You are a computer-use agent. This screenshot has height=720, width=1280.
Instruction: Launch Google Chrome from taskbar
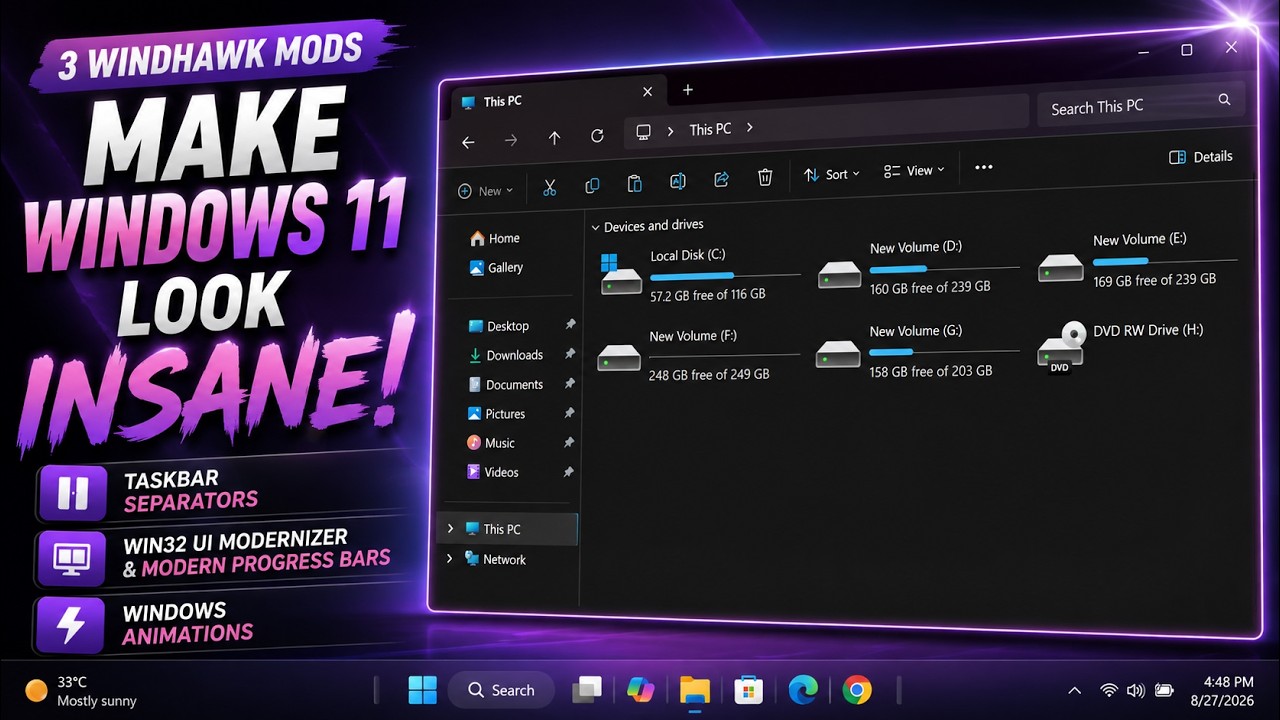click(857, 690)
